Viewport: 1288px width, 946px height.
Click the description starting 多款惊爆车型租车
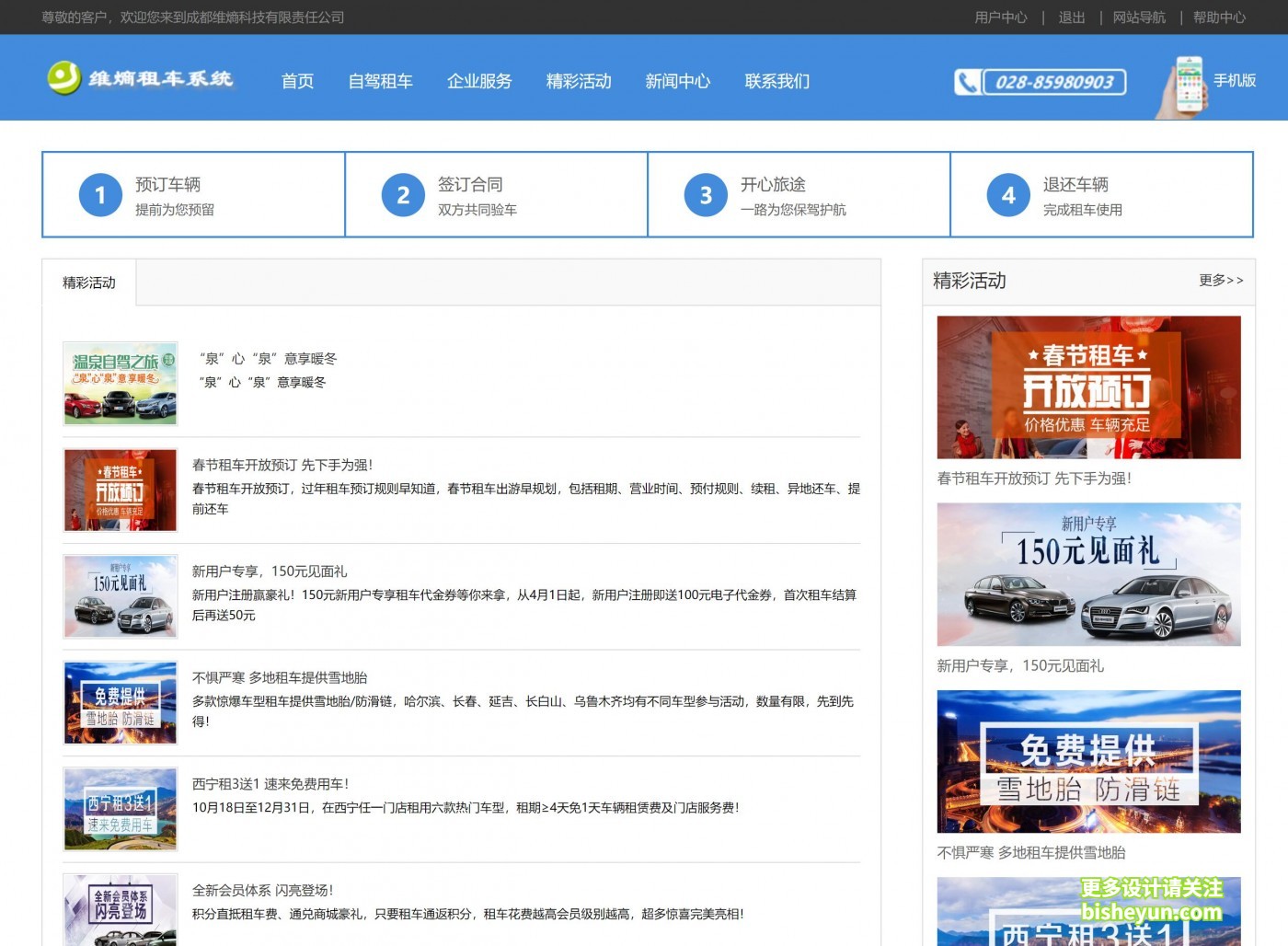coord(523,711)
